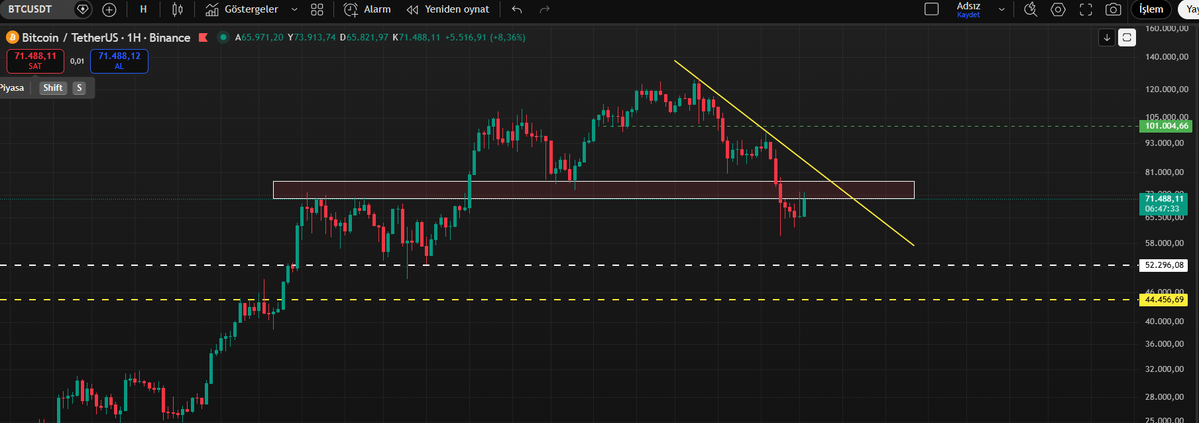Screen dimensions: 1199x423
Task: Redo the last chart action
Action: (x=544, y=9)
